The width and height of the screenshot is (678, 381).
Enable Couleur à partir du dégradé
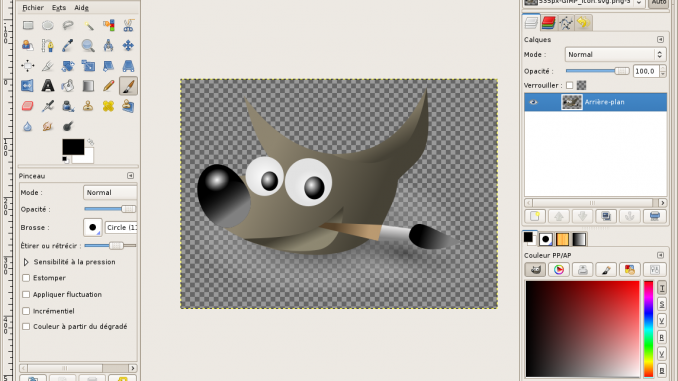26,327
